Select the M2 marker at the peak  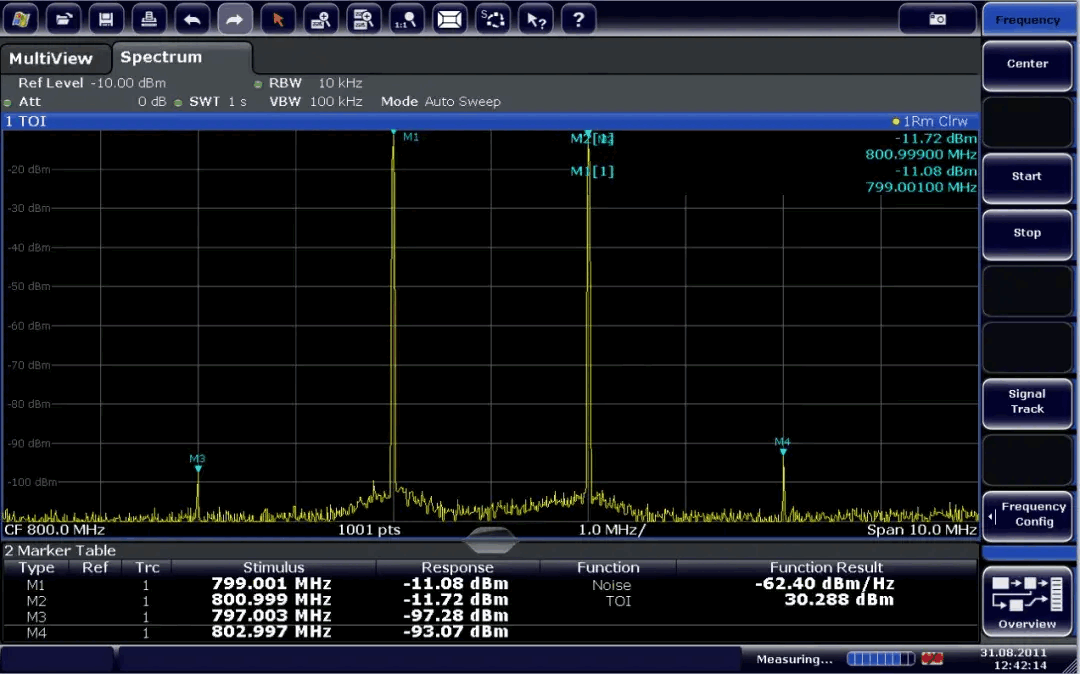(588, 133)
